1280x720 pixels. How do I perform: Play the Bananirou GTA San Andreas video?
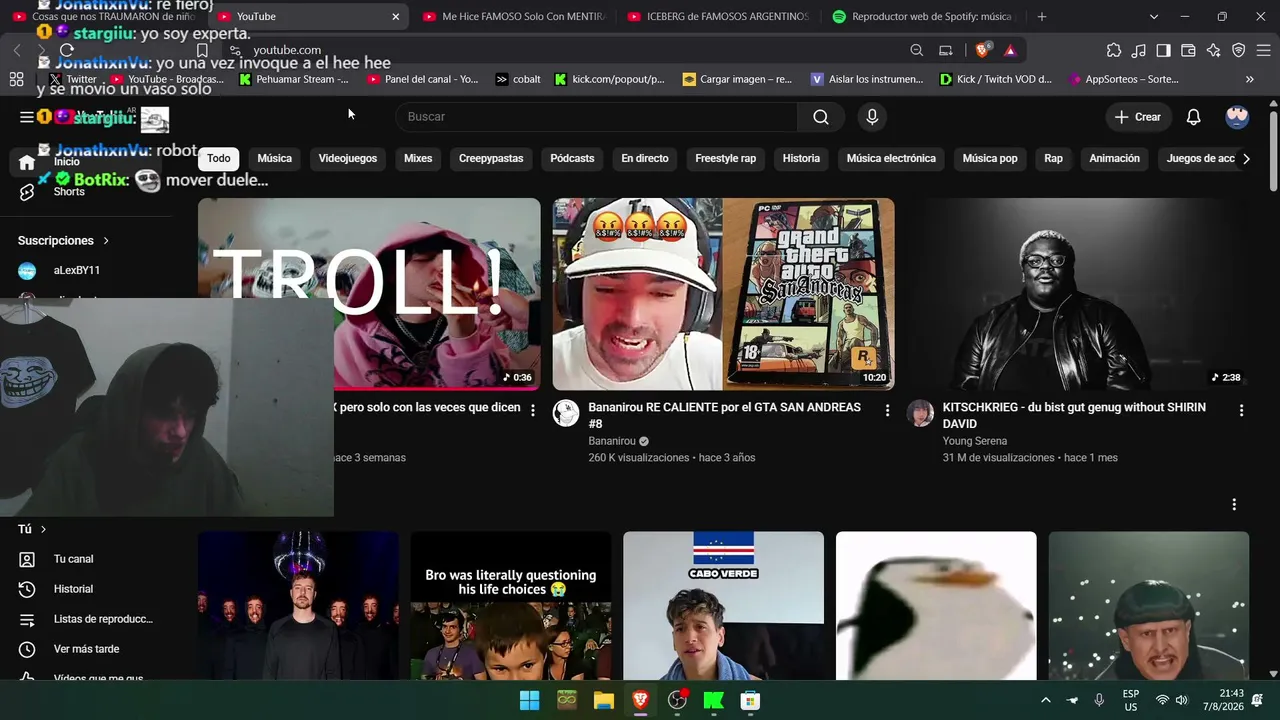tap(724, 294)
